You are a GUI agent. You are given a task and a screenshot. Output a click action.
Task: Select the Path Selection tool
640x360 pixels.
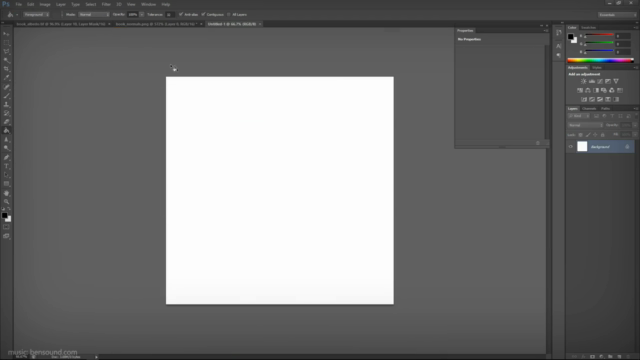click(x=7, y=175)
